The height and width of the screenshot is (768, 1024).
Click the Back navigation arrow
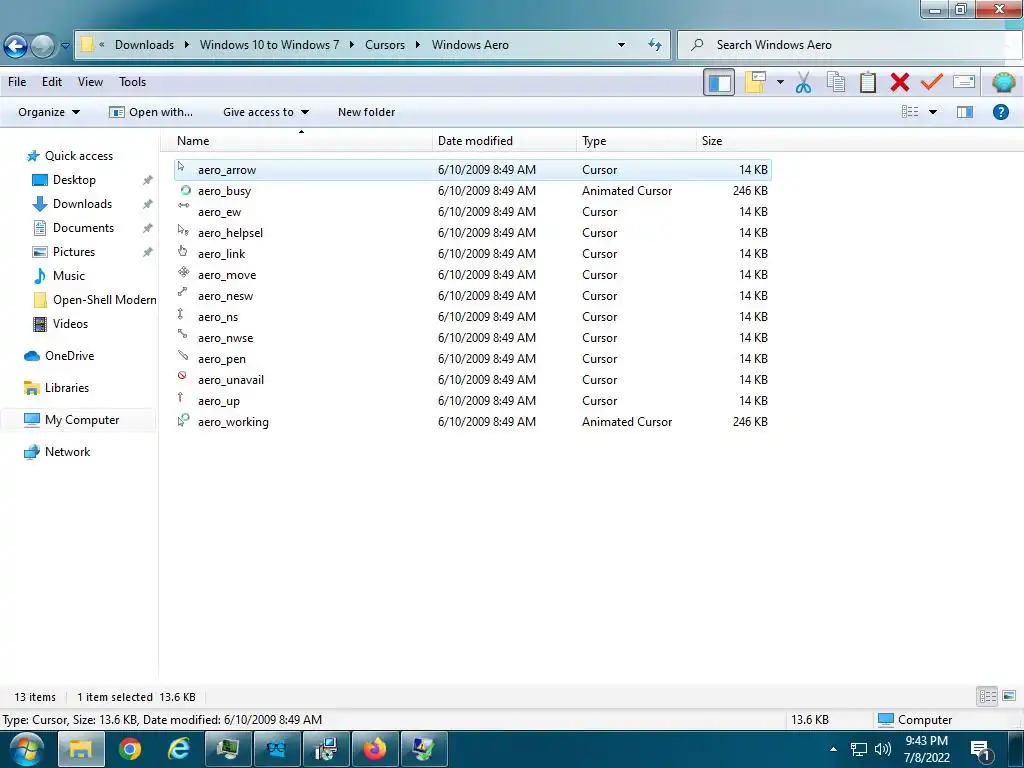[x=15, y=46]
